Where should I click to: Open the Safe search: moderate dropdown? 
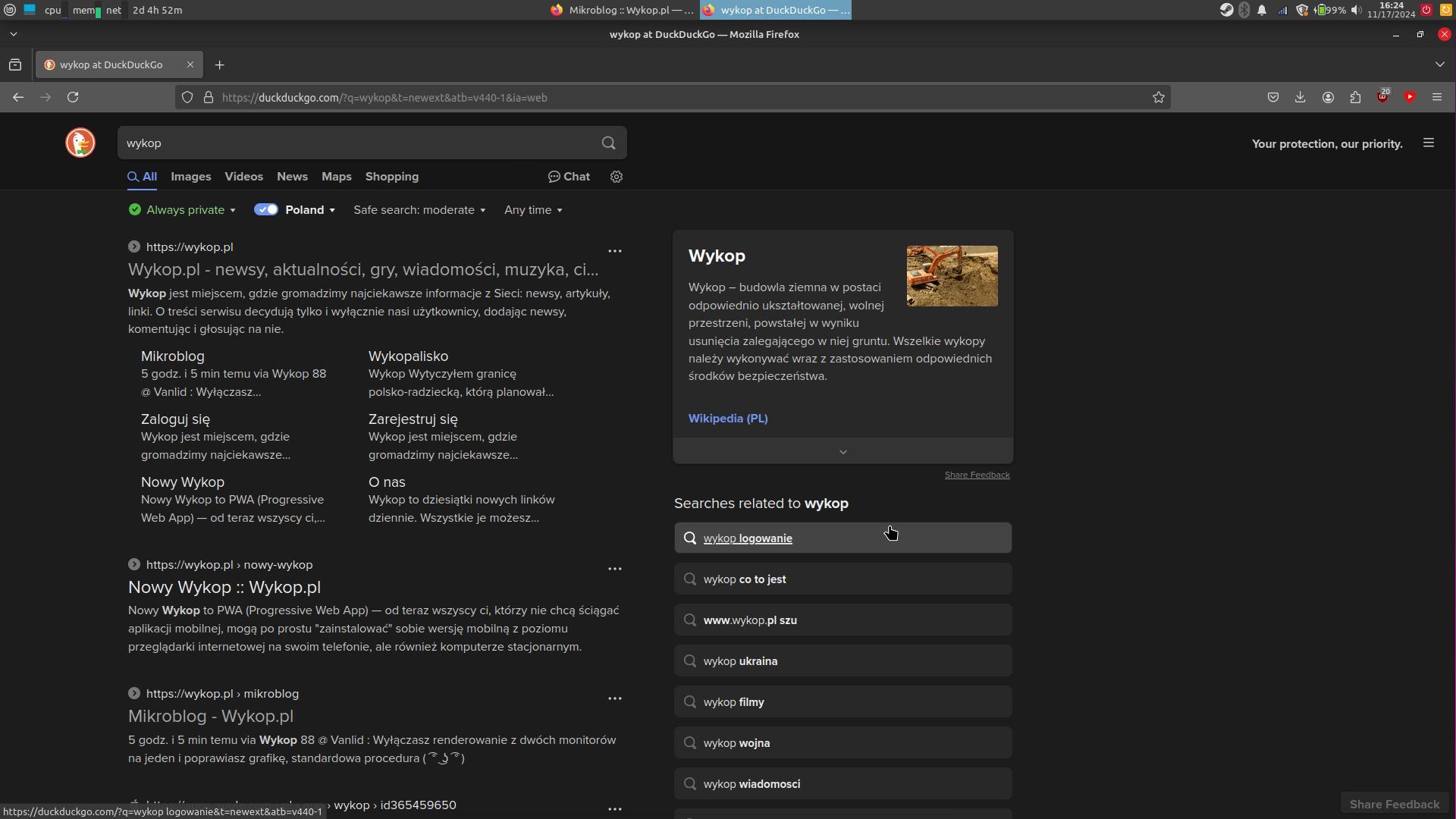419,210
